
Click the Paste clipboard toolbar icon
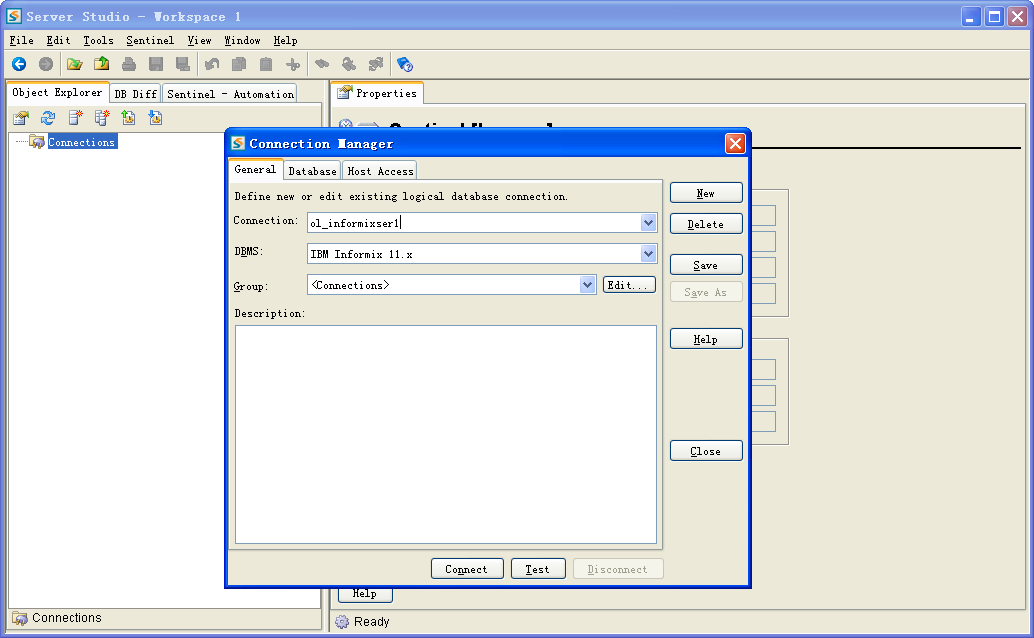click(266, 64)
